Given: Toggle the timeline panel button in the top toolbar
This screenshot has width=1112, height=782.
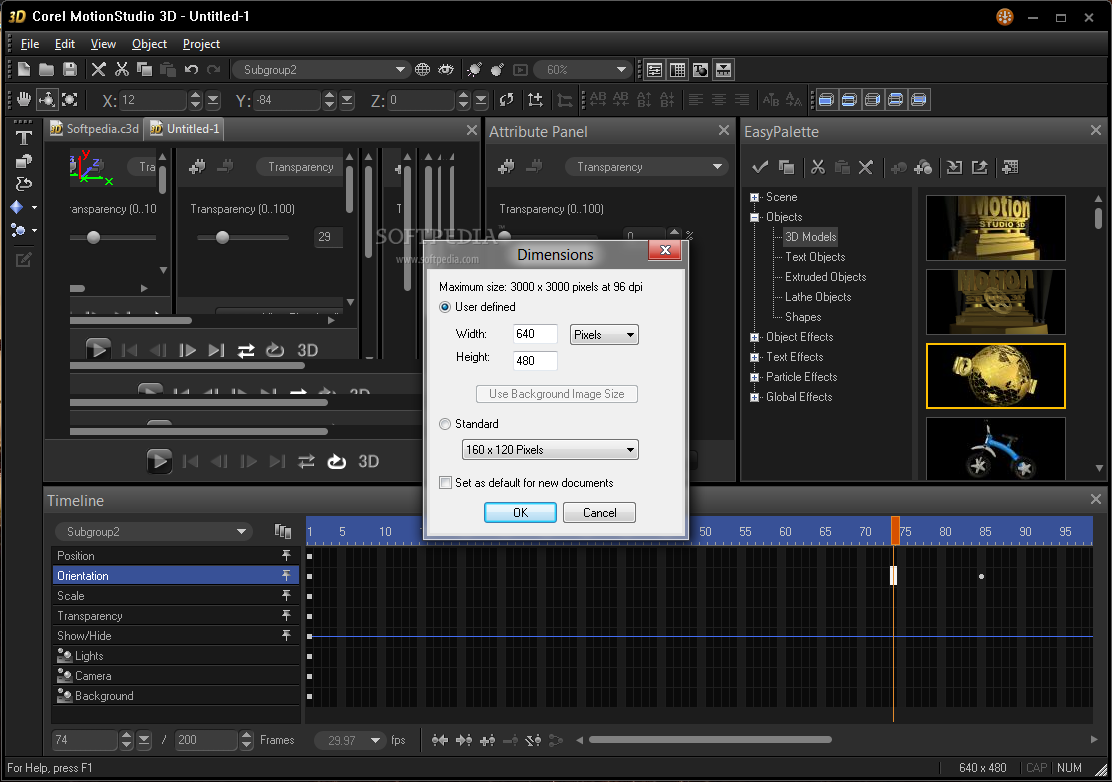Looking at the screenshot, I should click(723, 69).
